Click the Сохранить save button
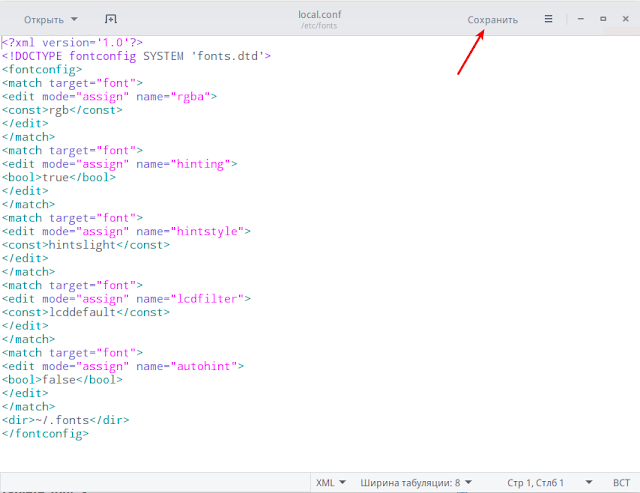 click(492, 20)
